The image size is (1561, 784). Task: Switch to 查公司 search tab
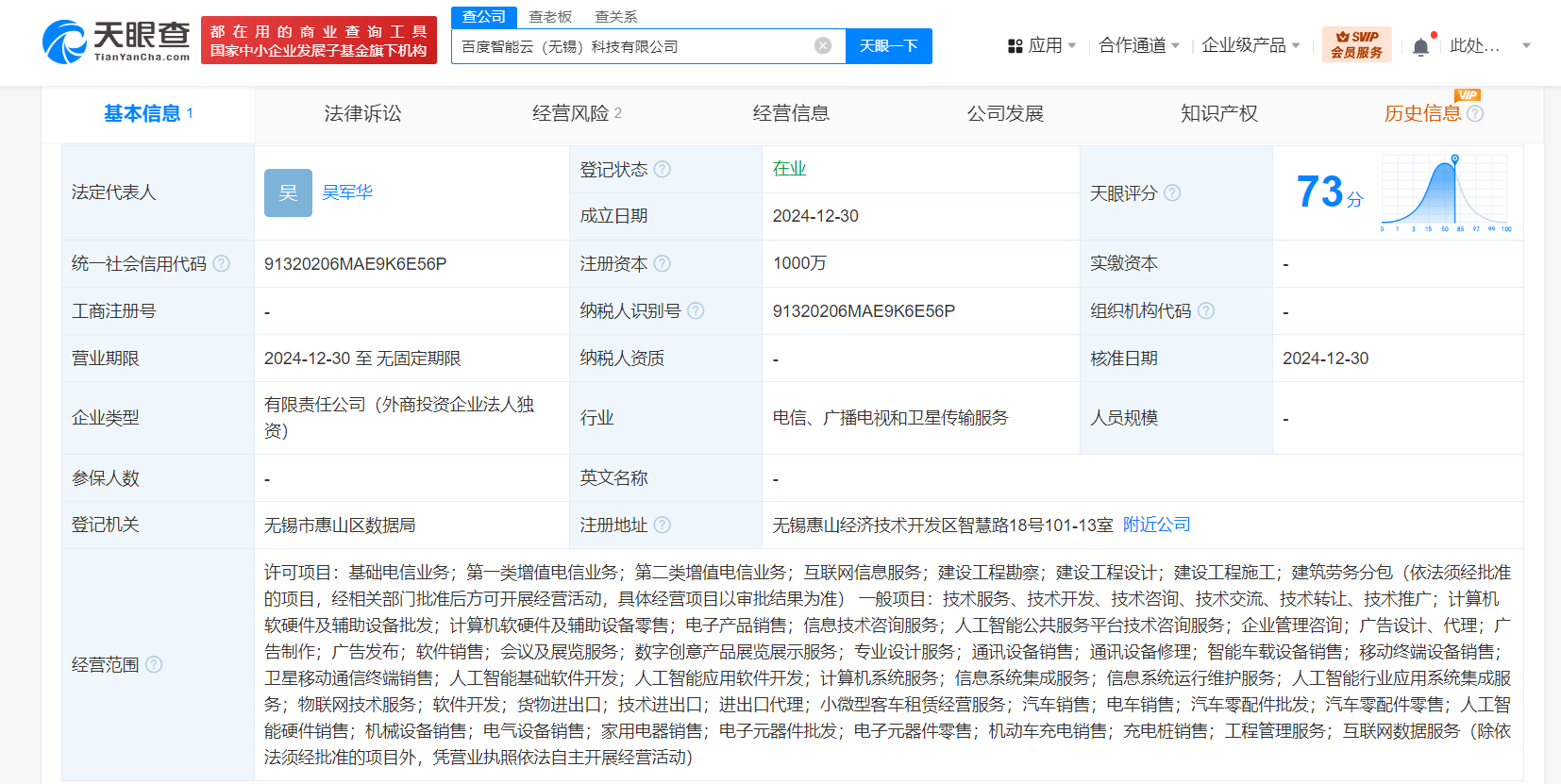484,17
